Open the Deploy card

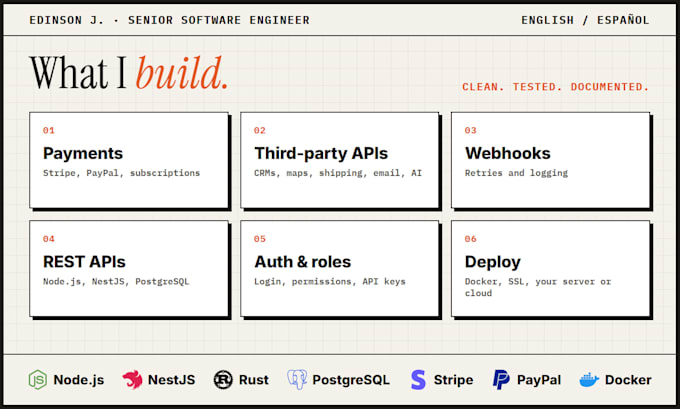(550, 268)
